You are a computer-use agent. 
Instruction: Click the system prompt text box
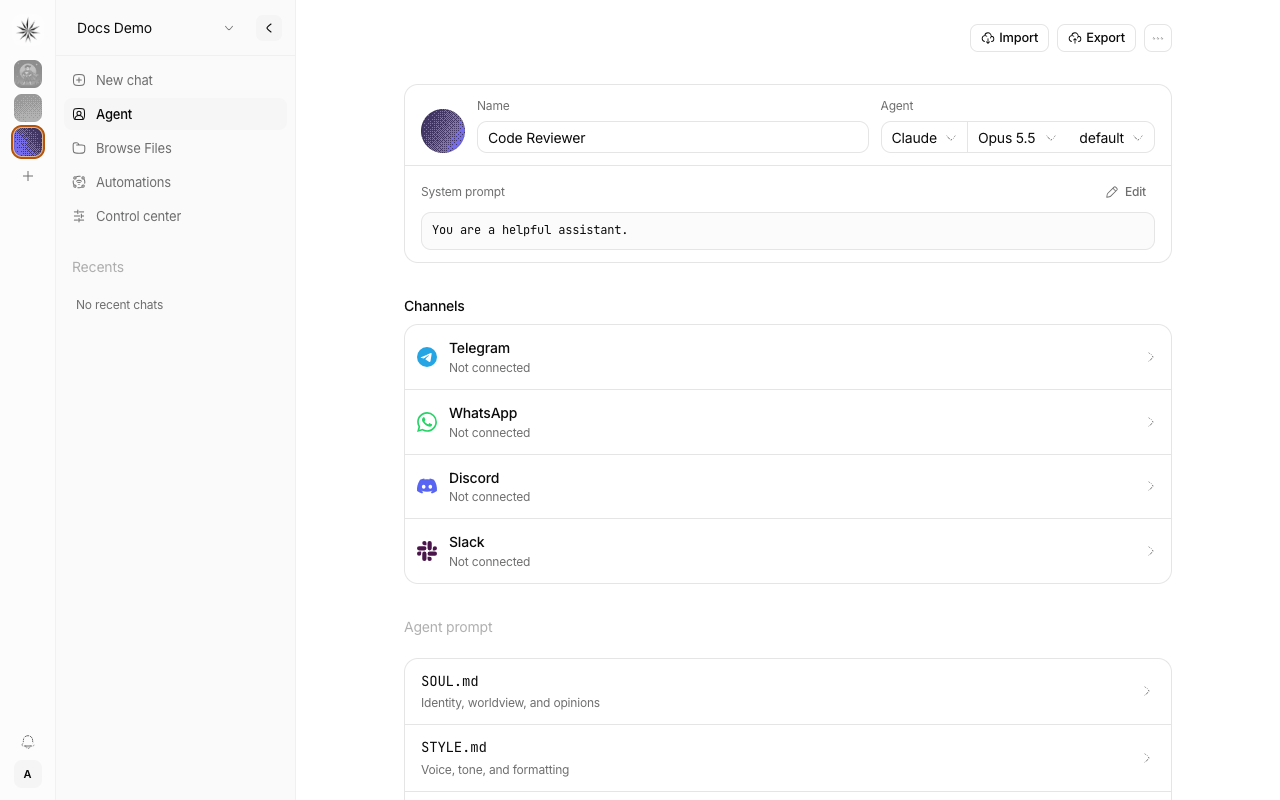(x=788, y=231)
